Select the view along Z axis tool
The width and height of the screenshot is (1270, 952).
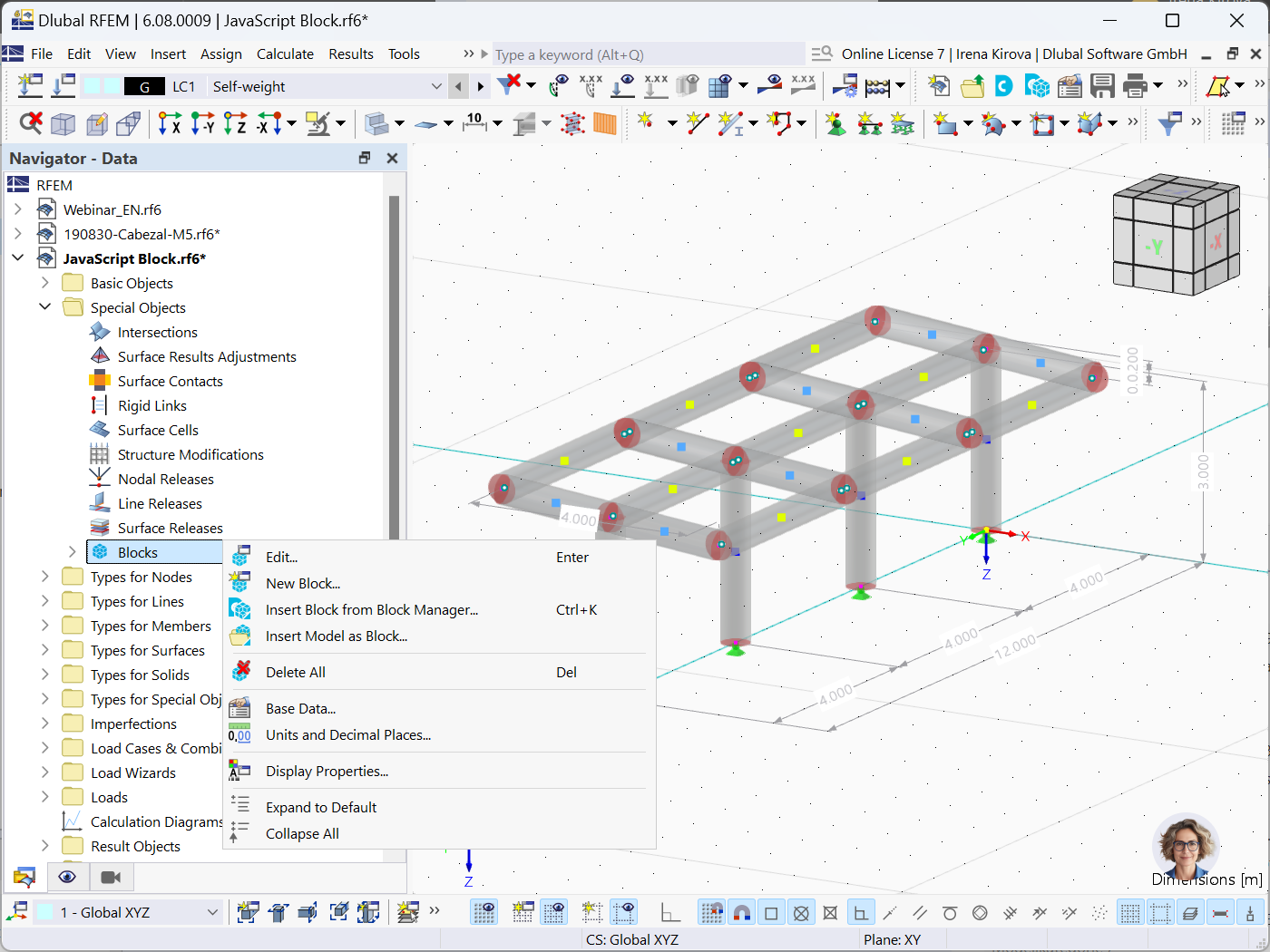(x=236, y=123)
